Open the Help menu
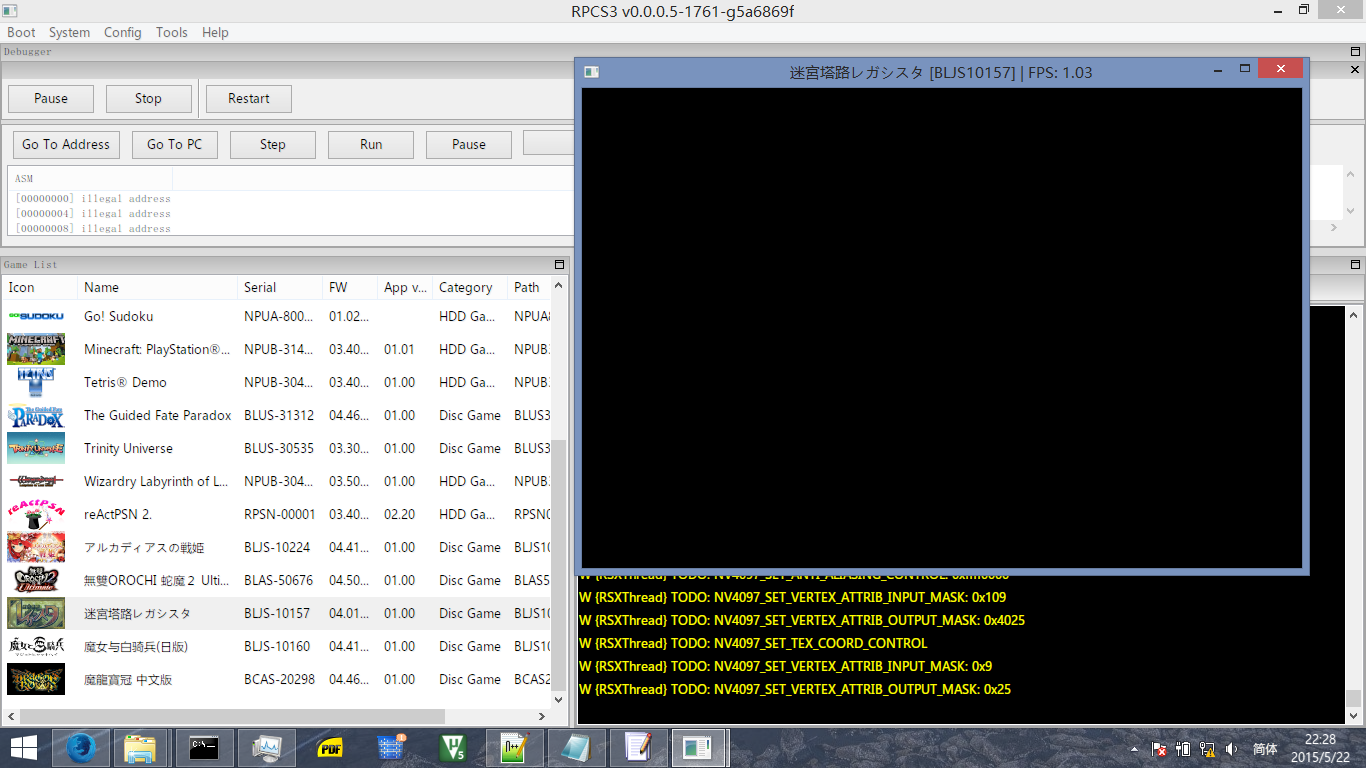This screenshot has height=768, width=1366. tap(215, 32)
